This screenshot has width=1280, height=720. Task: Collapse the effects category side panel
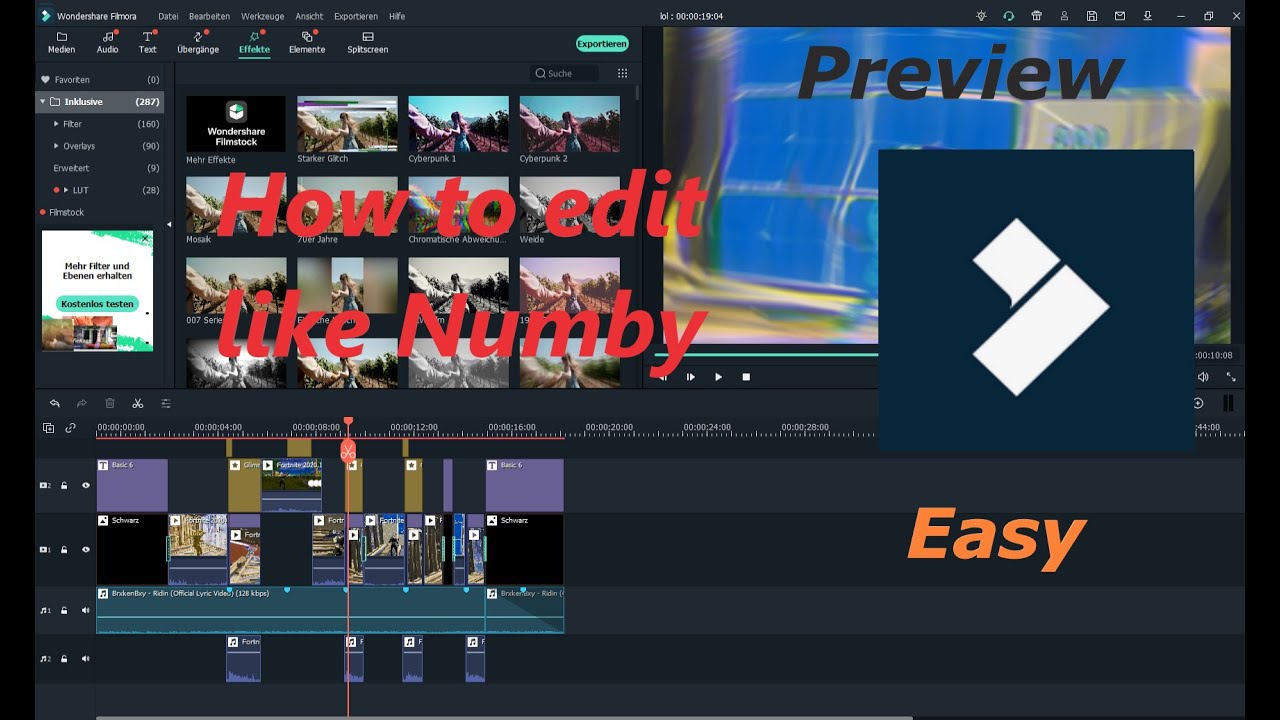tap(168, 224)
